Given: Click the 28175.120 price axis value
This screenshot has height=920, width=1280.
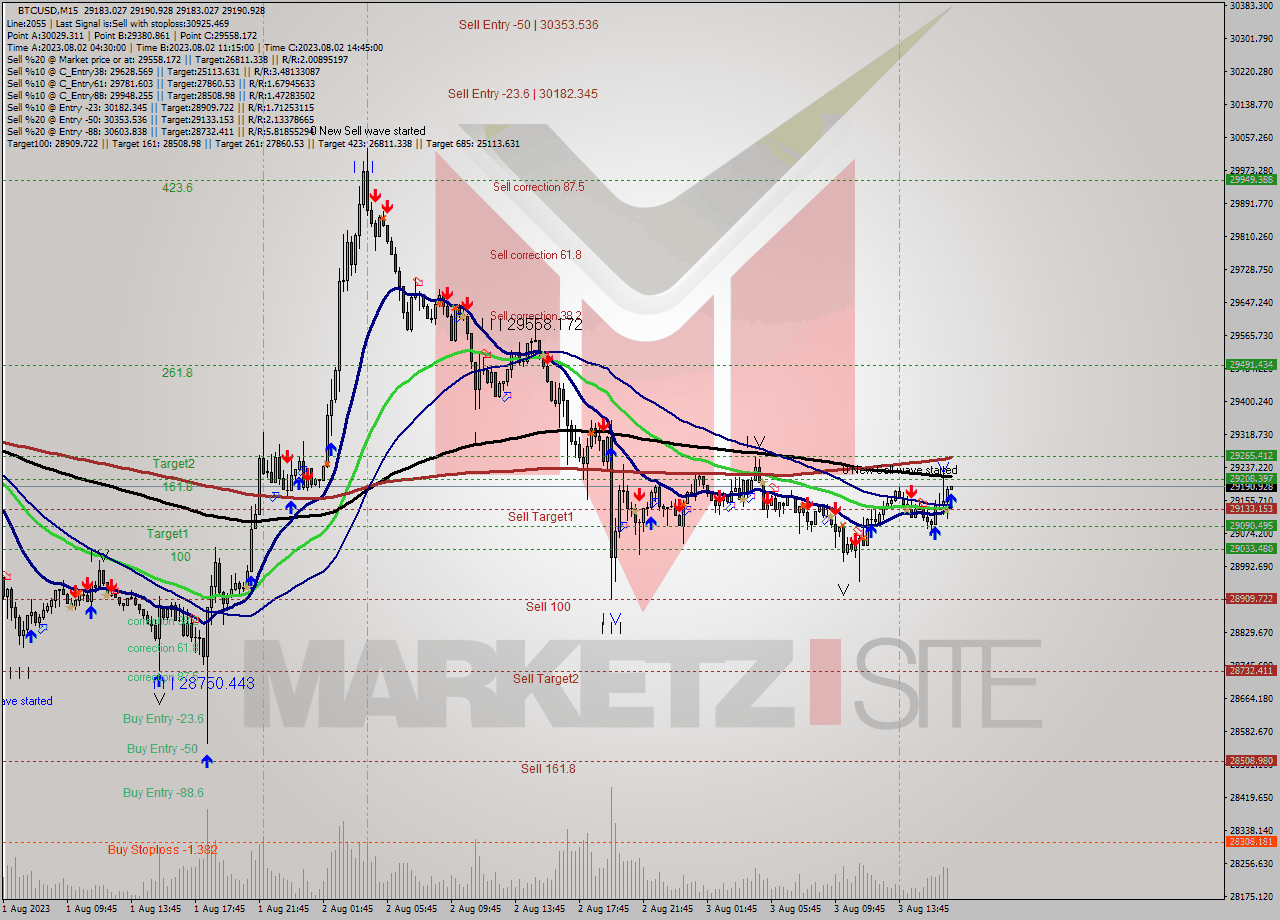Looking at the screenshot, I should [x=1251, y=896].
